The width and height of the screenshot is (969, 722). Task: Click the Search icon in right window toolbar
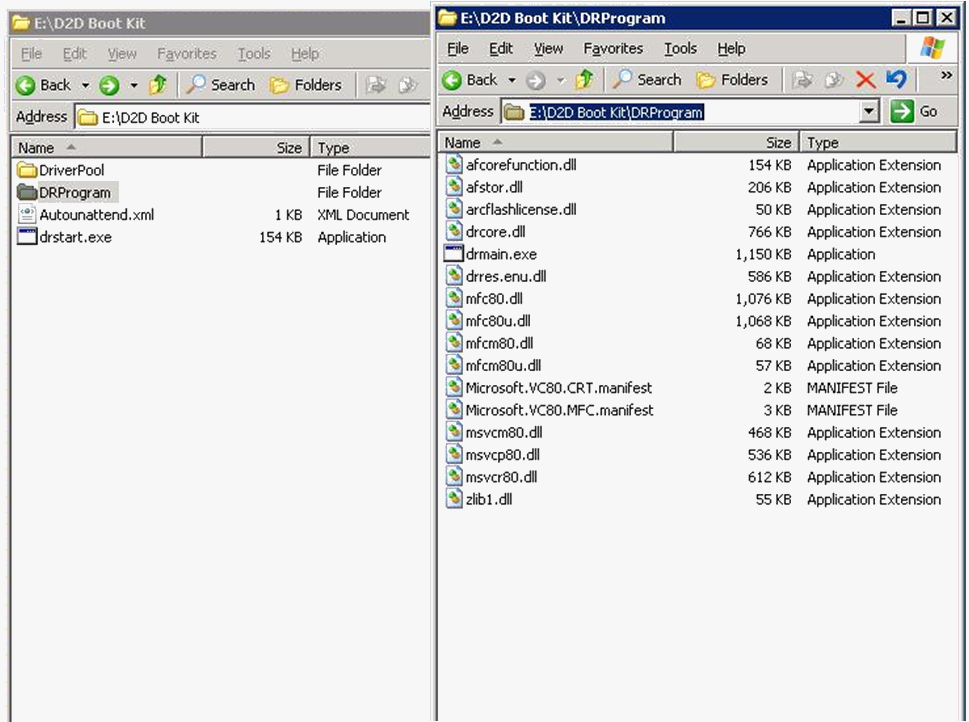(647, 80)
